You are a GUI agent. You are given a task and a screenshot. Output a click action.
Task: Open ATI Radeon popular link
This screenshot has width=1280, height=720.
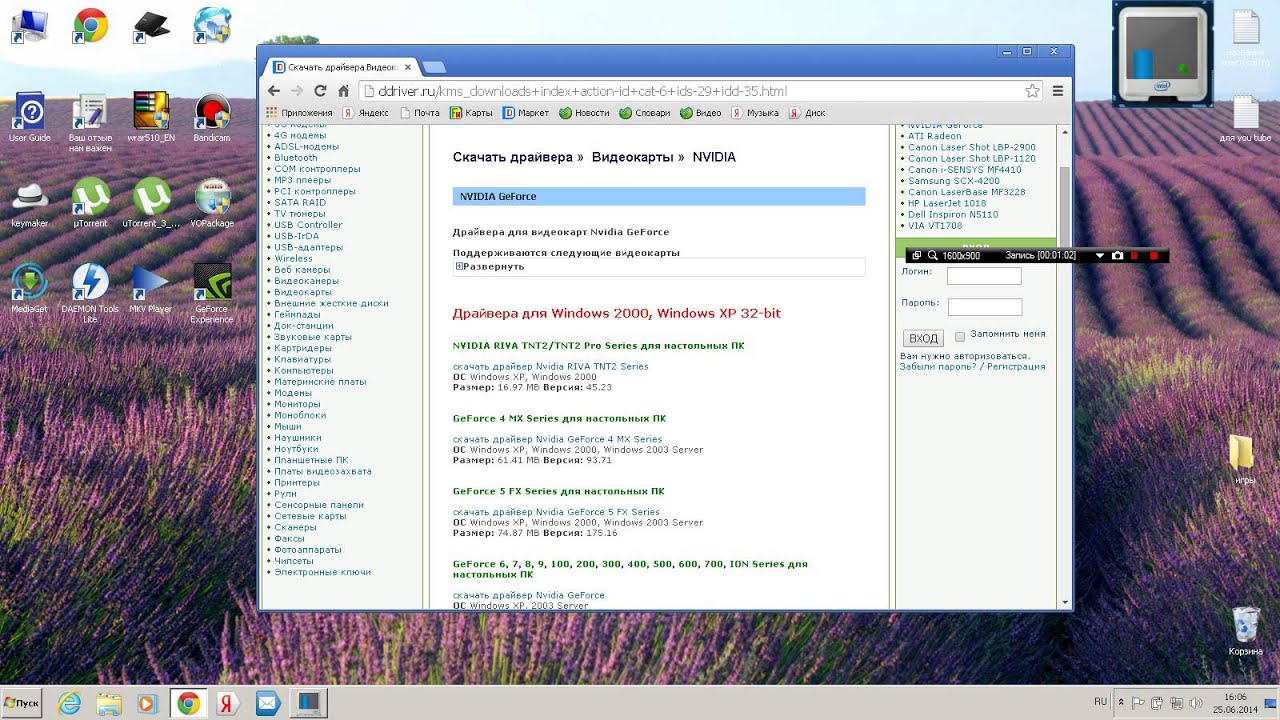[x=934, y=136]
